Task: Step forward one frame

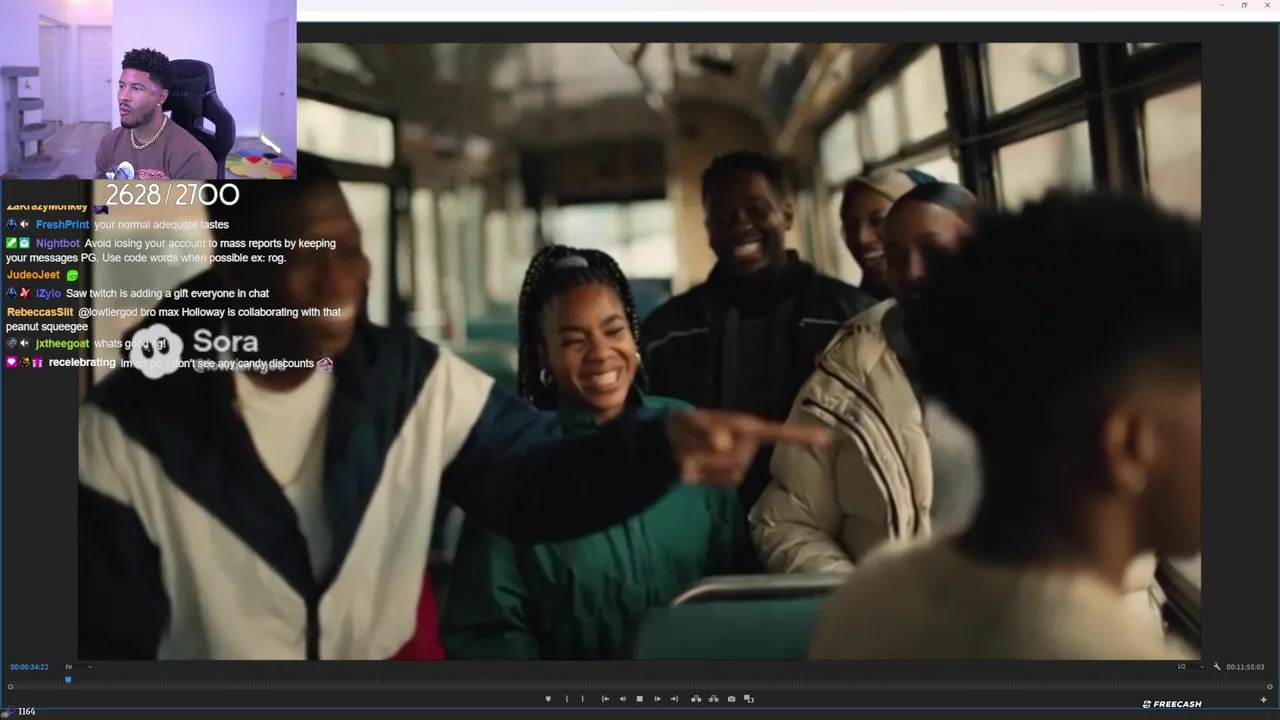Action: tap(657, 699)
